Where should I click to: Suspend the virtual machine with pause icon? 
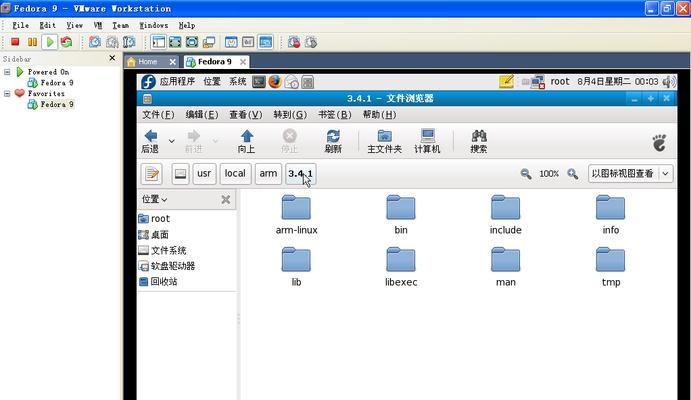tap(32, 42)
